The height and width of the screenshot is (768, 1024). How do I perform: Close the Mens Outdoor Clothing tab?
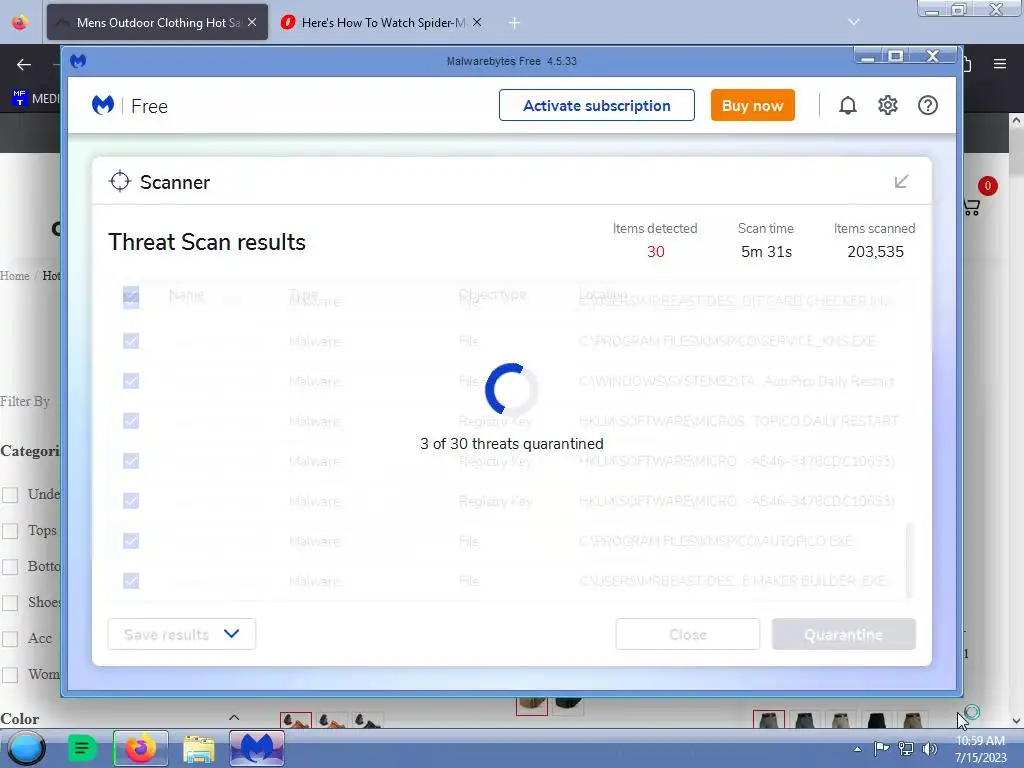click(x=252, y=22)
